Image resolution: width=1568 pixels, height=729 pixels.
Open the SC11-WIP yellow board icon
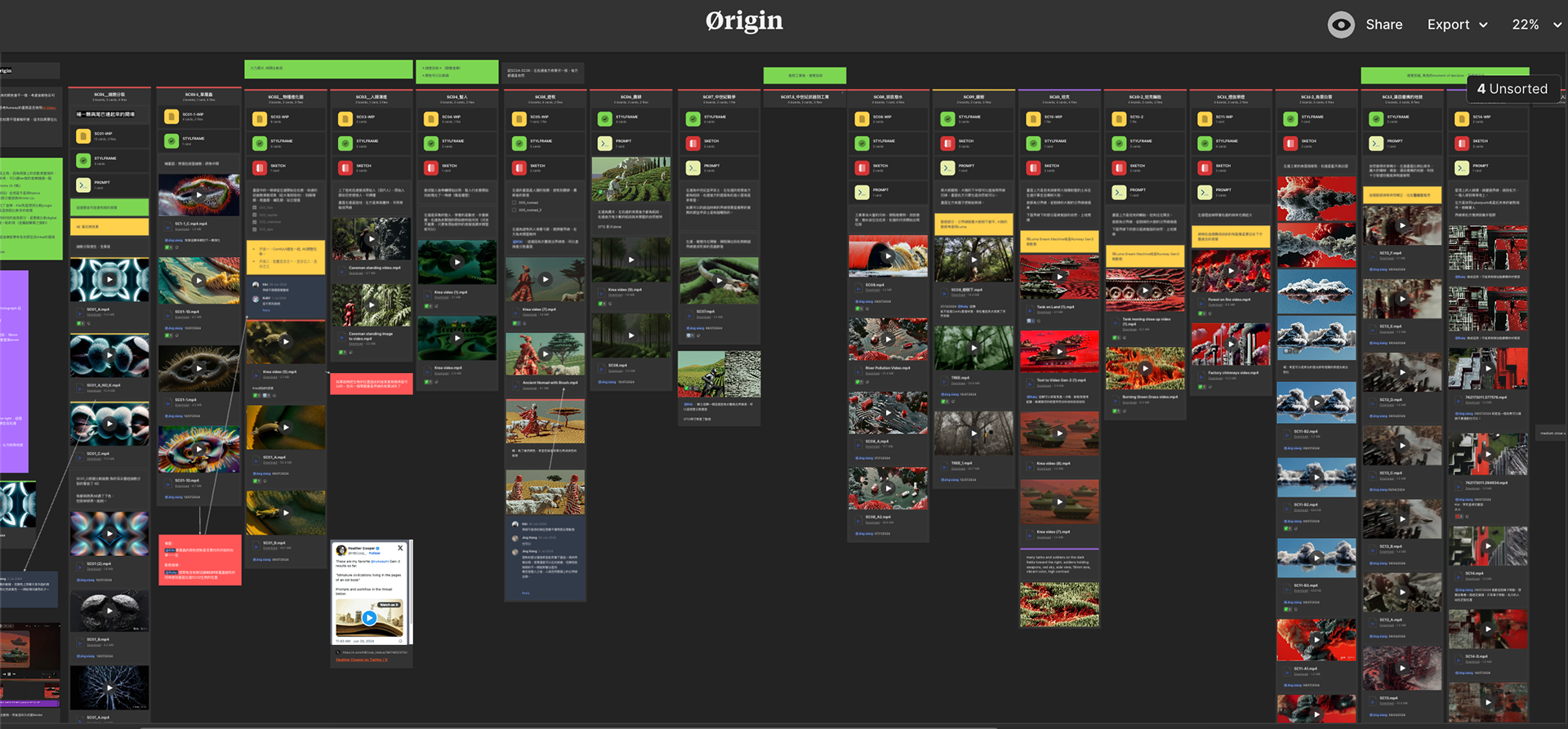[1205, 119]
